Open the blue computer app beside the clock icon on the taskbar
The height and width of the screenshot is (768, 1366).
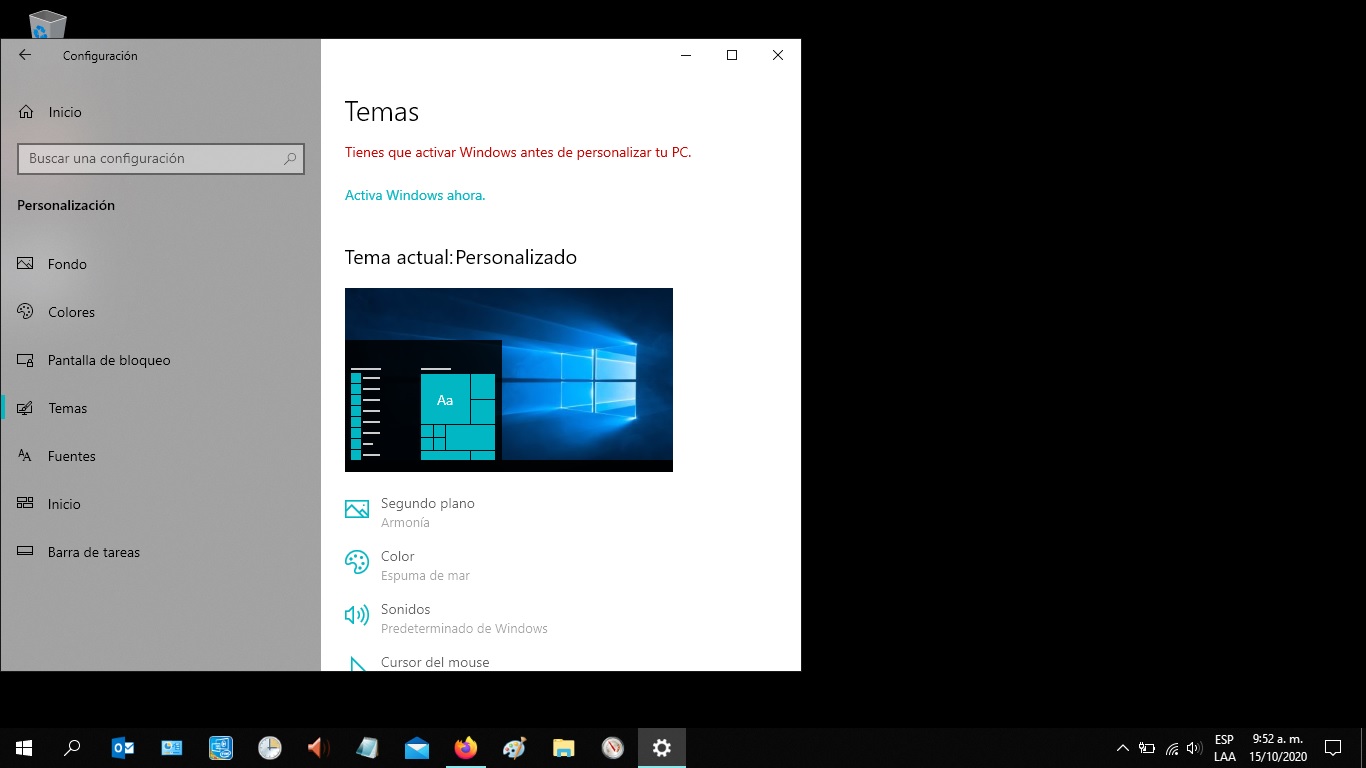[x=221, y=748]
